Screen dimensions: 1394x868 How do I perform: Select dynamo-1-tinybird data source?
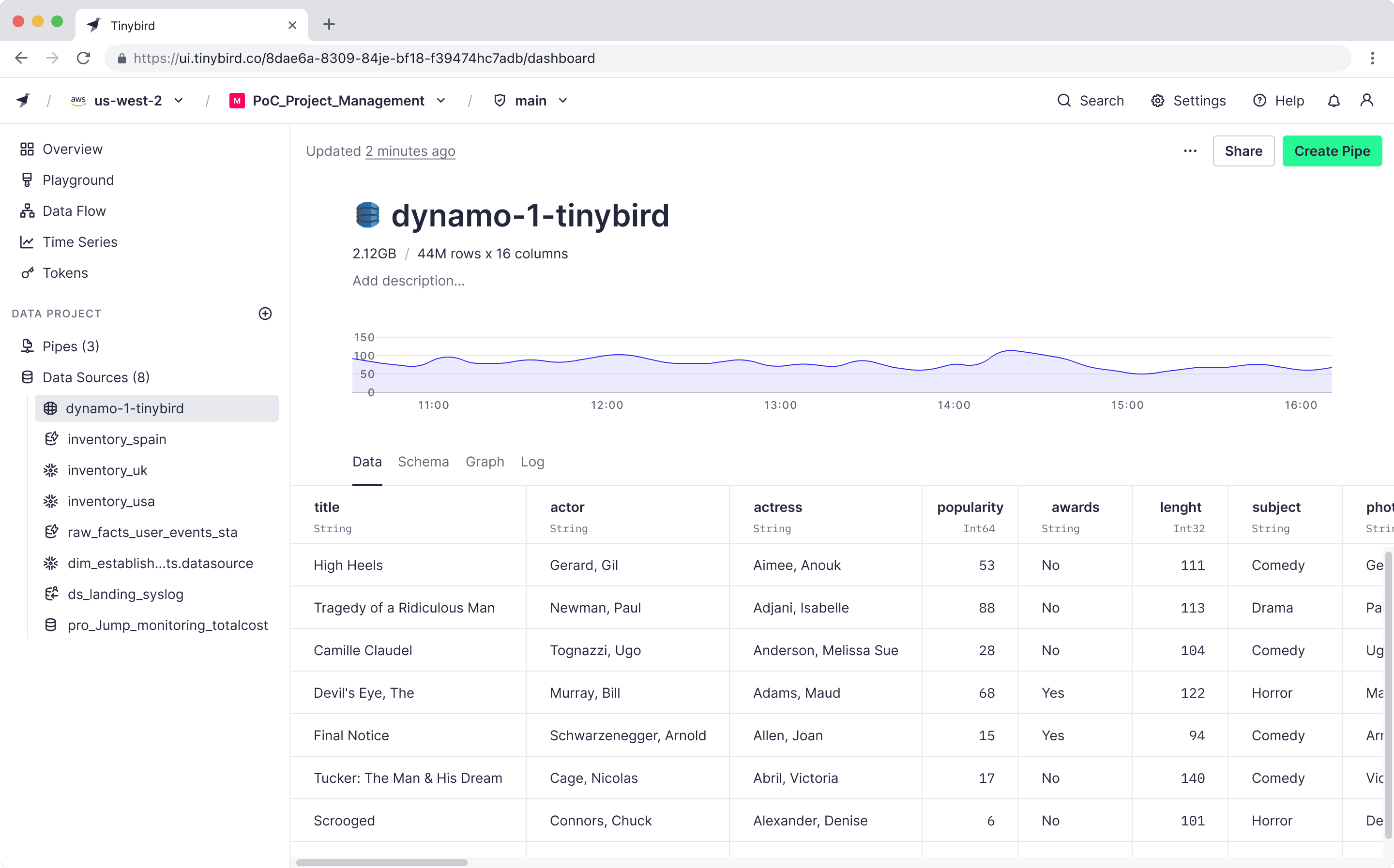[x=156, y=408]
